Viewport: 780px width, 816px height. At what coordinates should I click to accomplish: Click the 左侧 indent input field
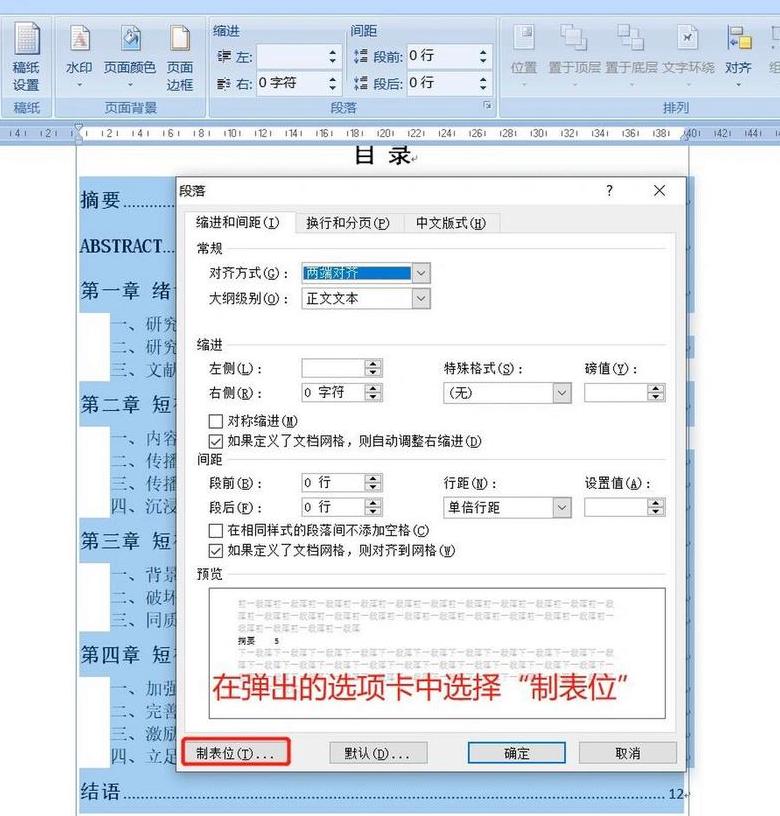click(333, 368)
